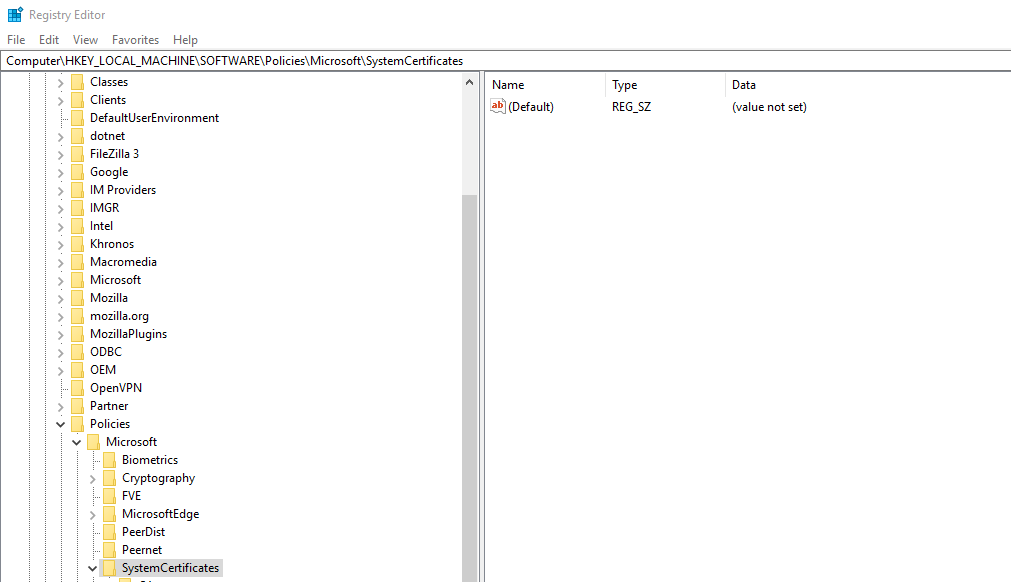1011x582 pixels.
Task: Click the Registry Editor app icon
Action: 15,14
